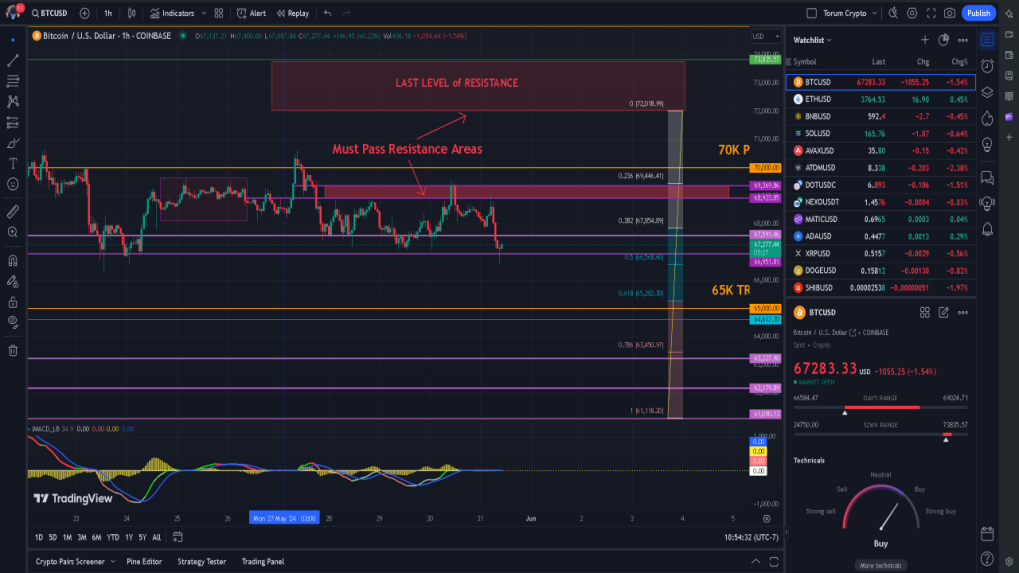
Task: Open BTCUSD details layout grid icon
Action: pos(925,312)
